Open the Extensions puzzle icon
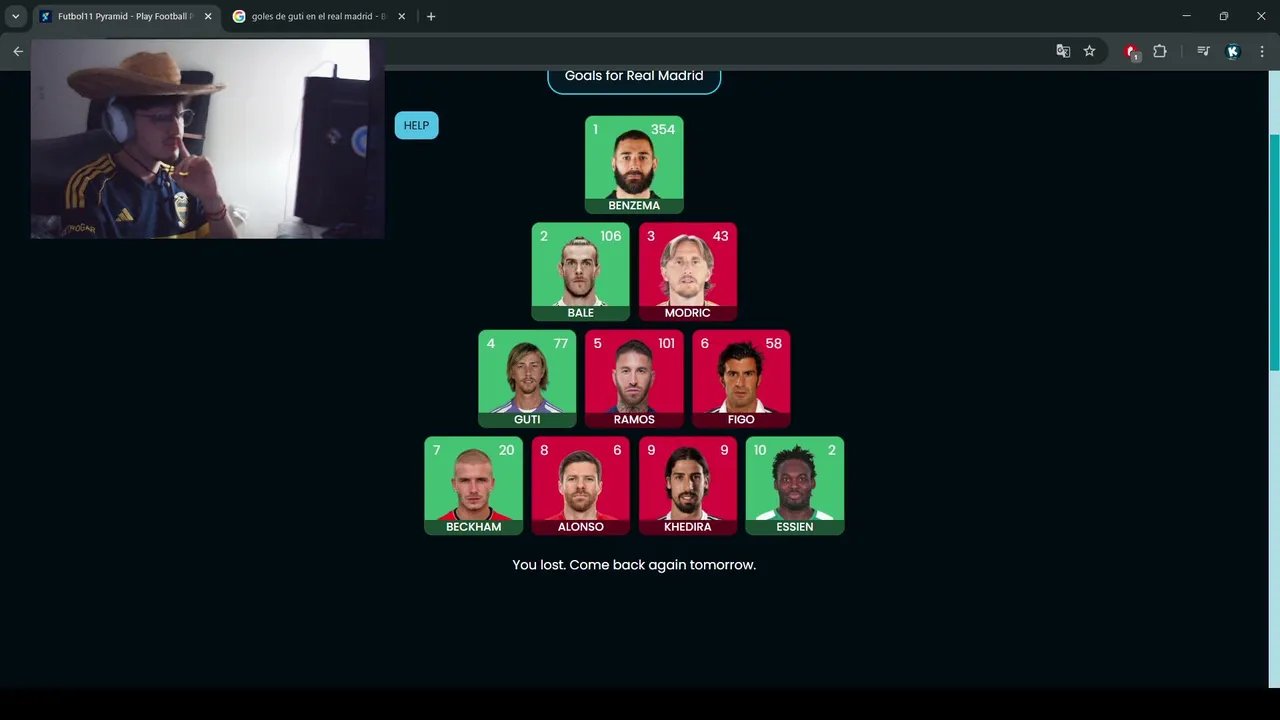The image size is (1280, 720). (x=1160, y=51)
